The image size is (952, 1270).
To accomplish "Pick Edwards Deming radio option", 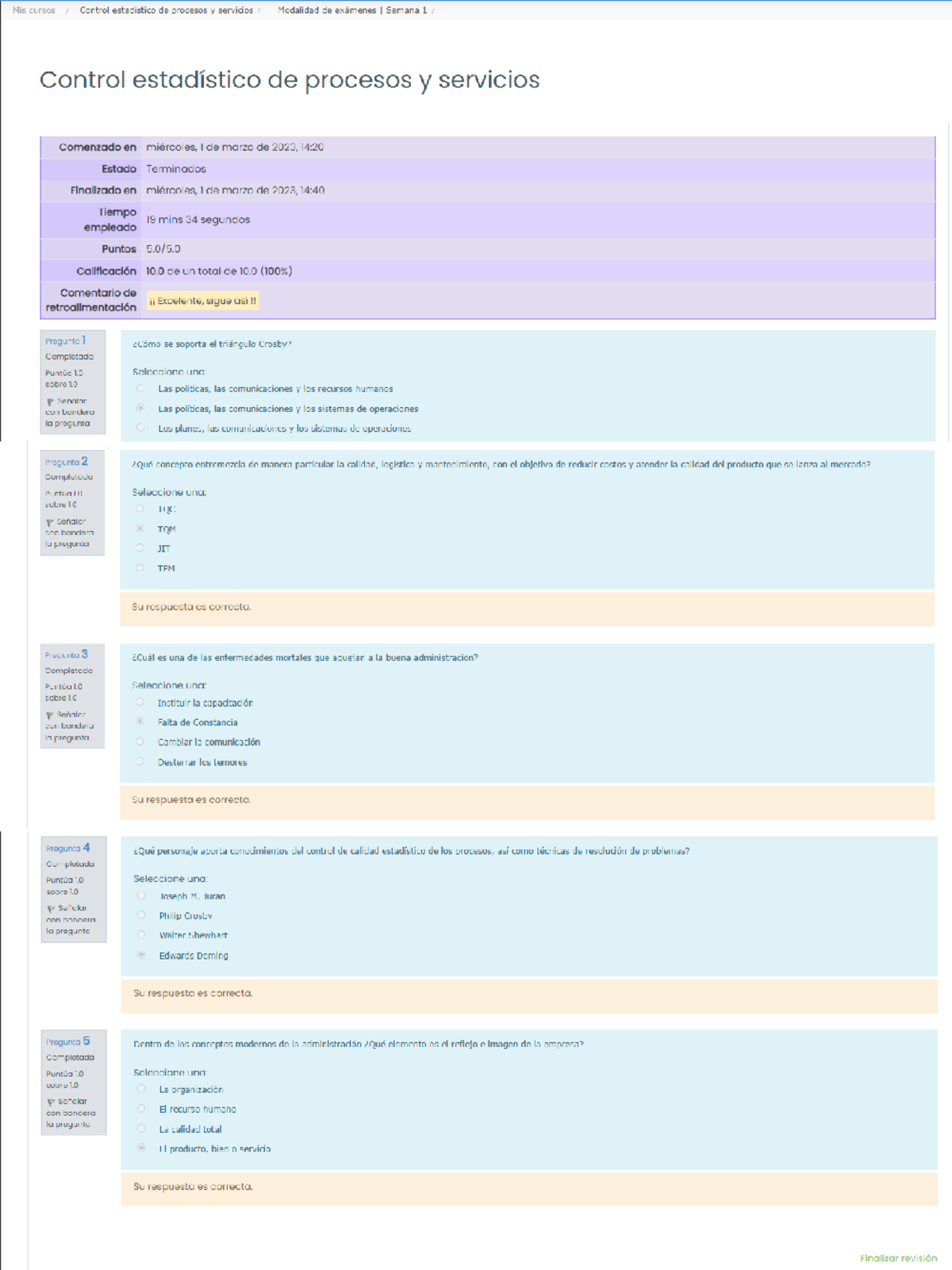I will coord(141,956).
